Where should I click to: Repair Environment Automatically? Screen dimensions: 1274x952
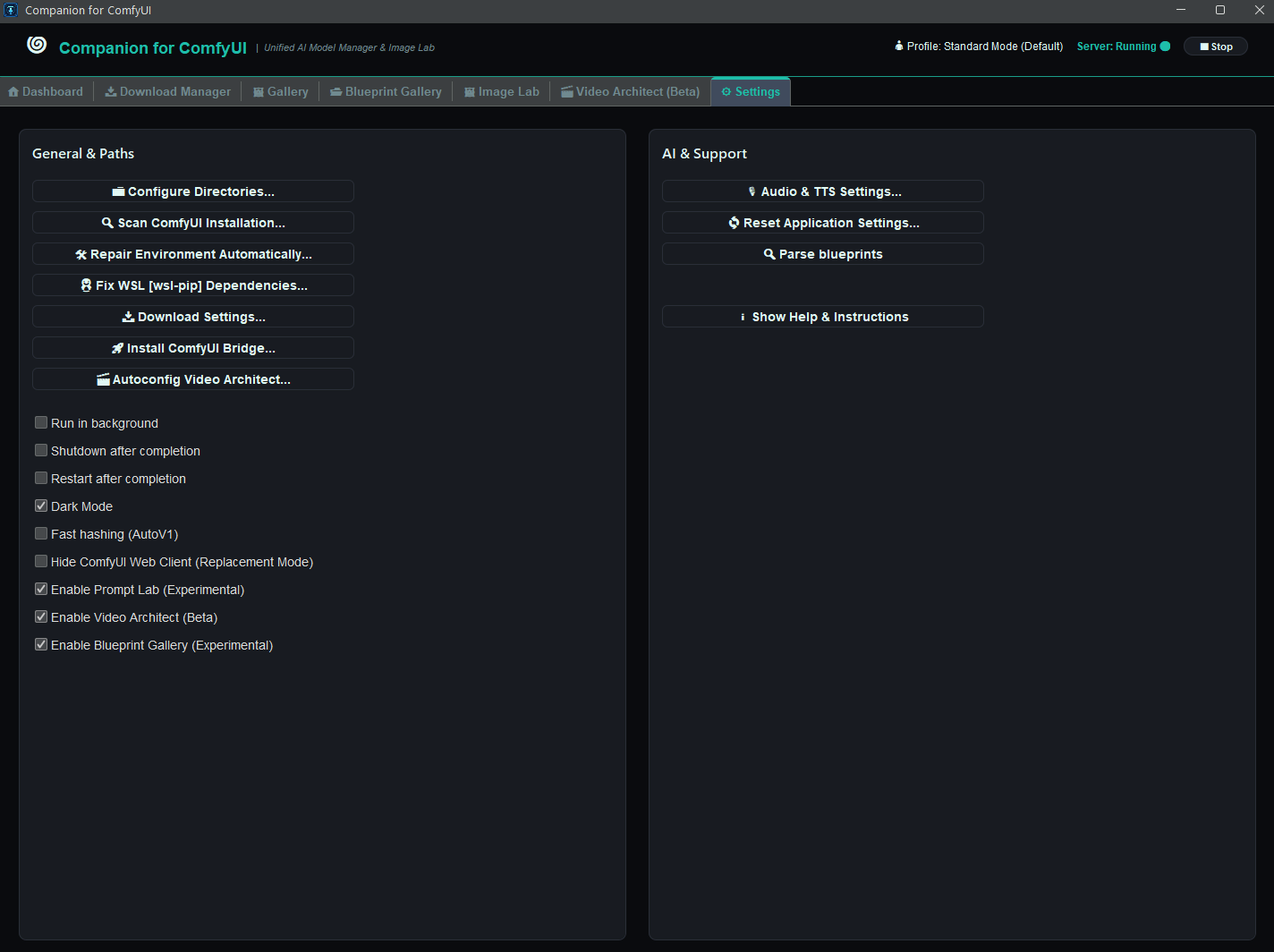coord(193,254)
